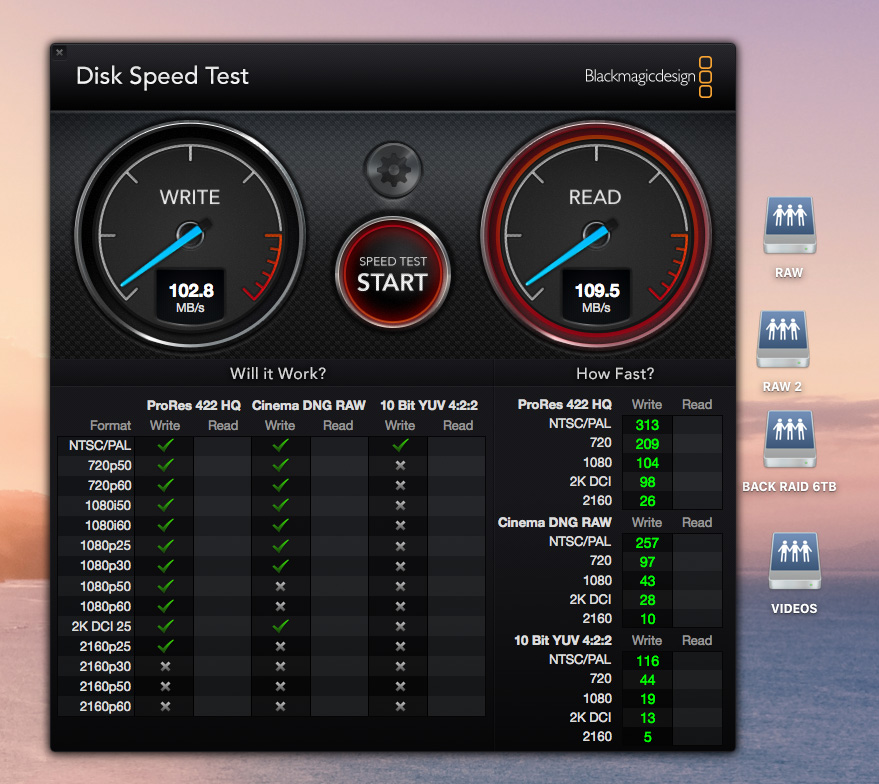Click 10 Bit YUV 2160 write value 5
Image resolution: width=879 pixels, height=784 pixels.
click(647, 737)
